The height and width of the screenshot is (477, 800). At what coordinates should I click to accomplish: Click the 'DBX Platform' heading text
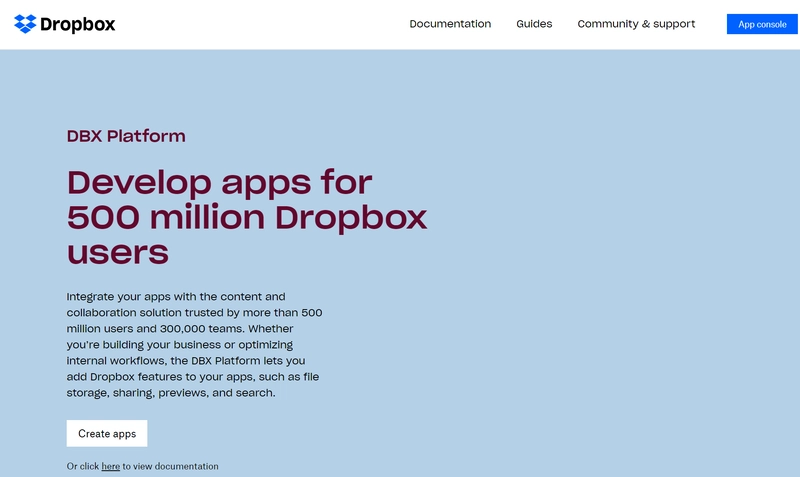tap(126, 136)
